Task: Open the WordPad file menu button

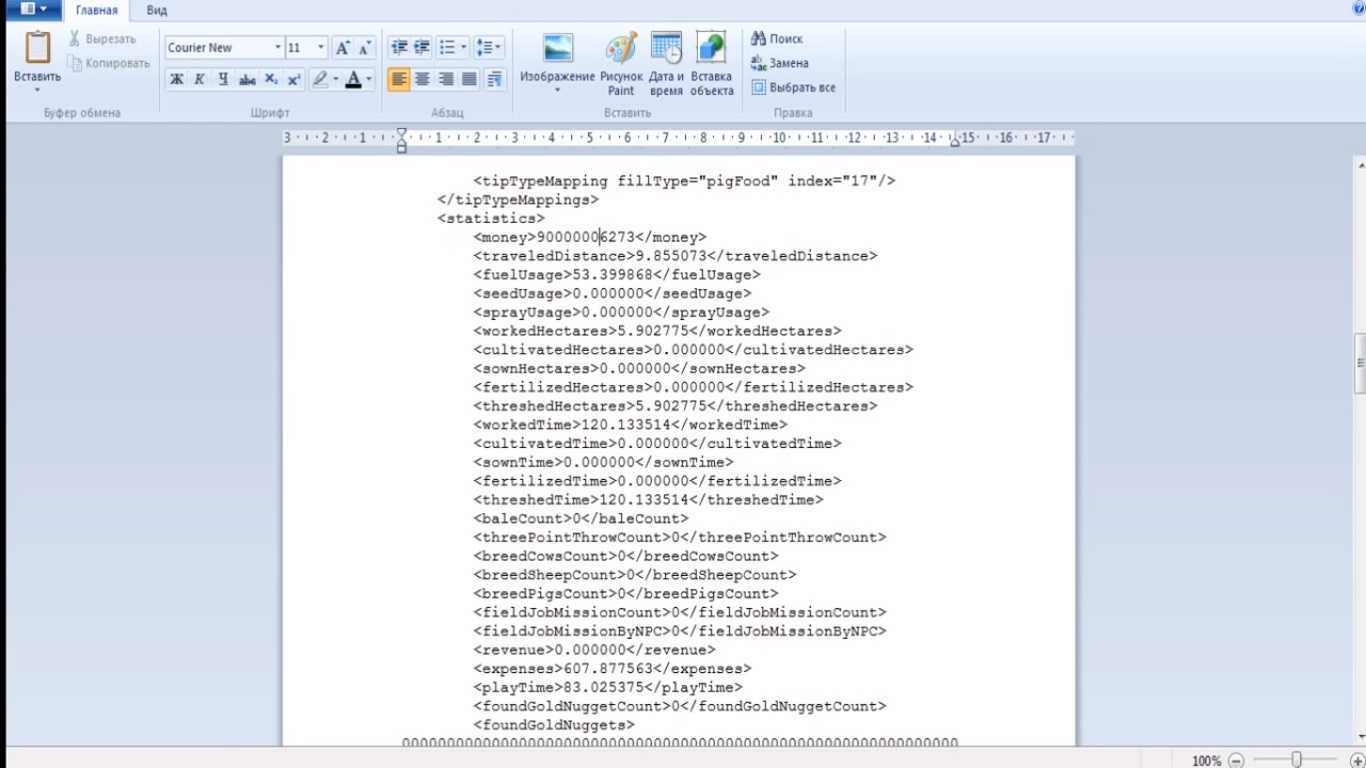Action: point(33,9)
